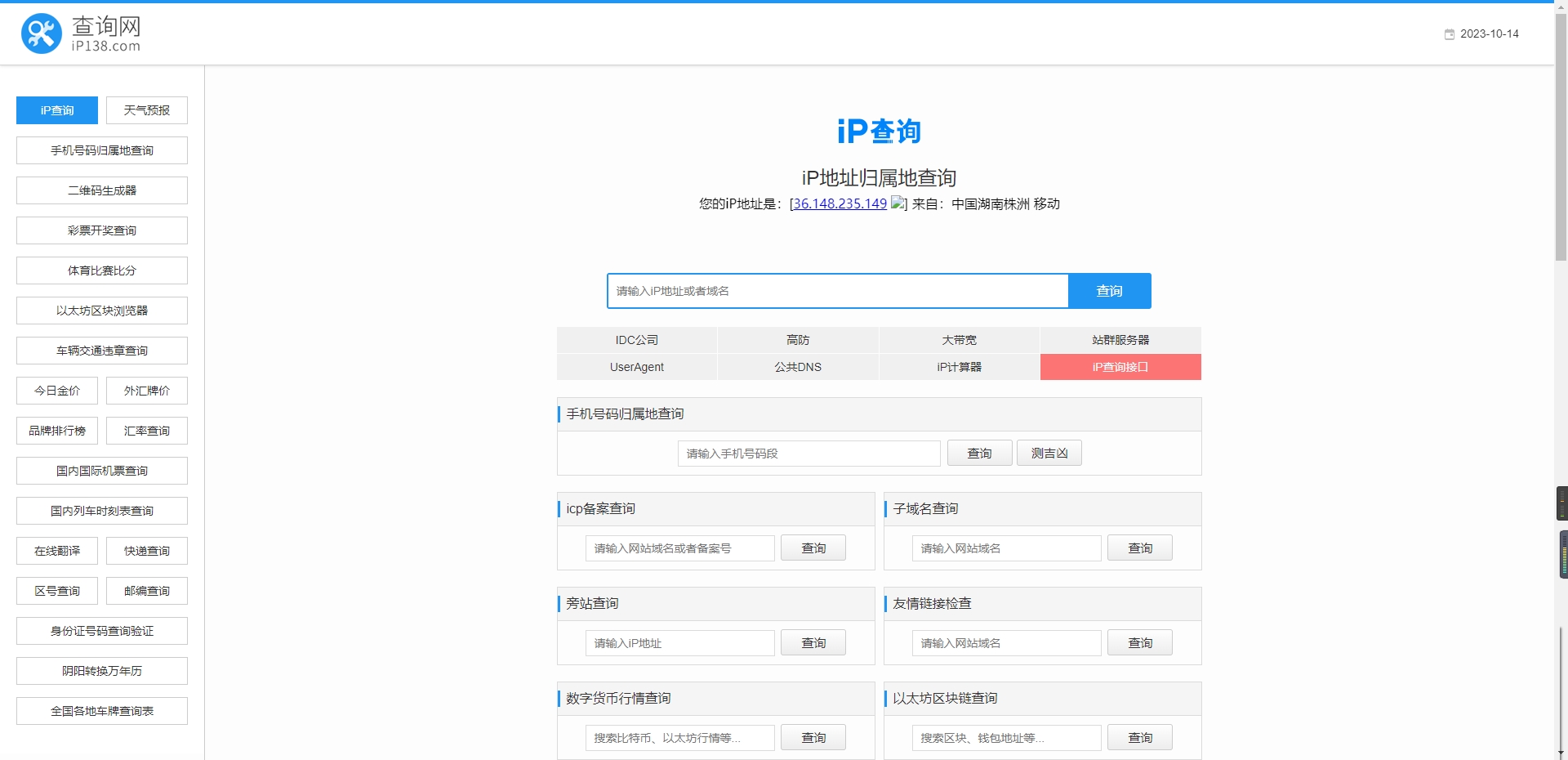The width and height of the screenshot is (1568, 760).
Task: Open the 公共DNS link
Action: coord(798,367)
